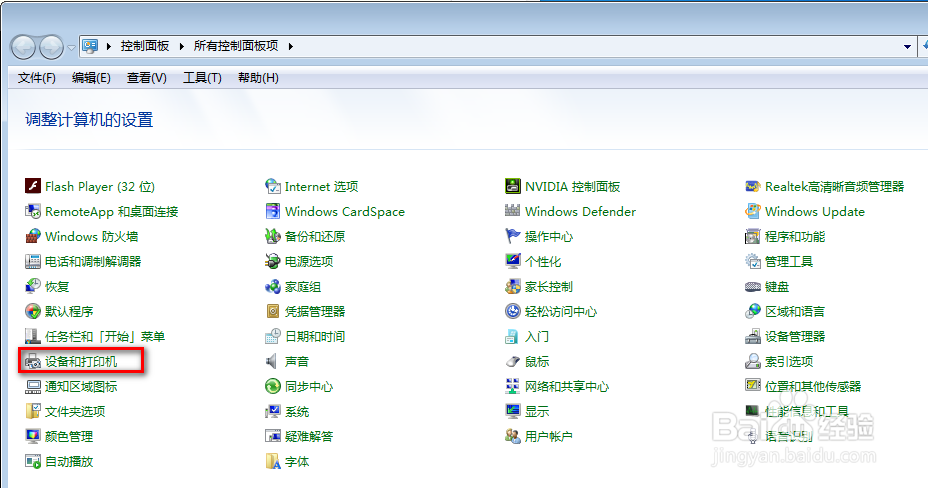Open the 声音 speaker icon
Image resolution: width=928 pixels, height=488 pixels.
click(272, 361)
